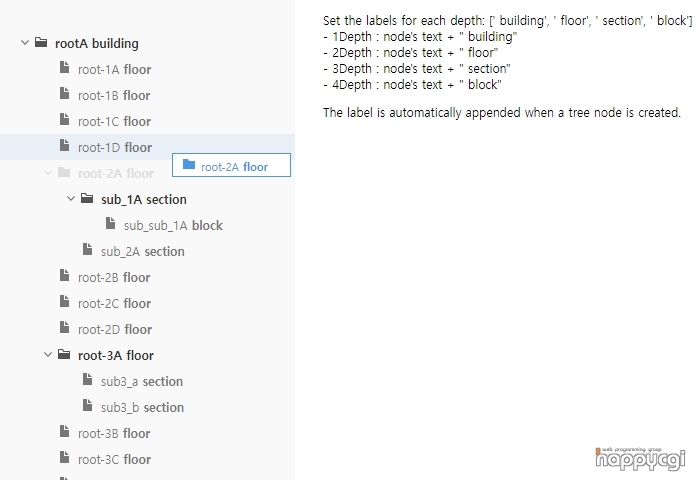Collapse the root-3A floor chevron
This screenshot has width=696, height=480.
pyautogui.click(x=48, y=354)
